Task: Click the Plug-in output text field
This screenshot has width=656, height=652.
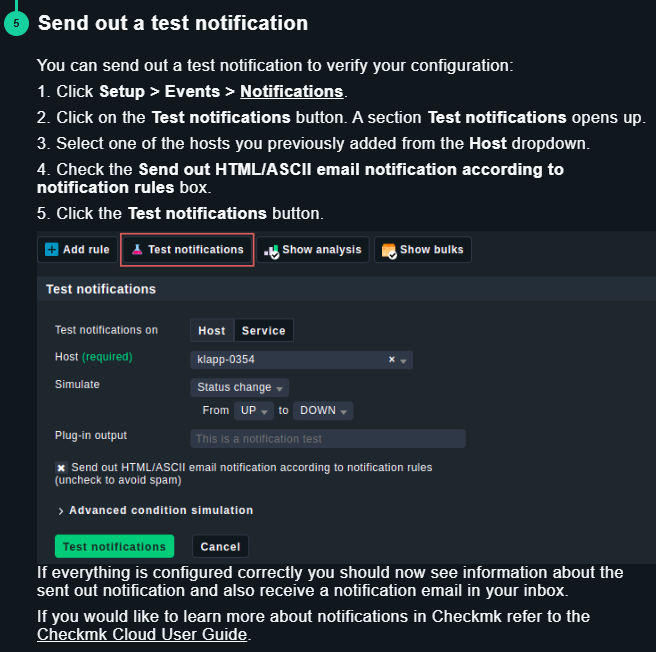Action: click(327, 438)
